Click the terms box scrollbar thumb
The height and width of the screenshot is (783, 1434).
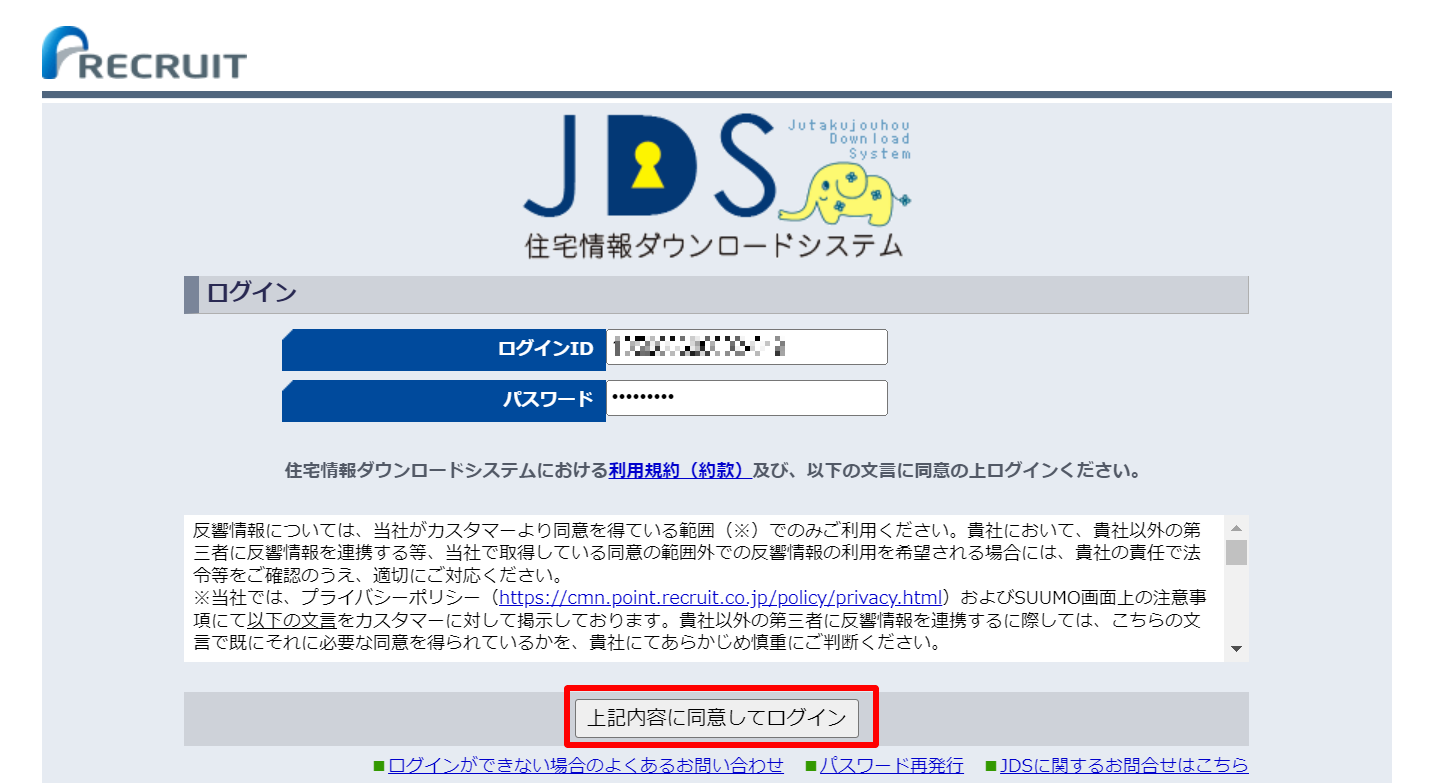(x=1237, y=553)
